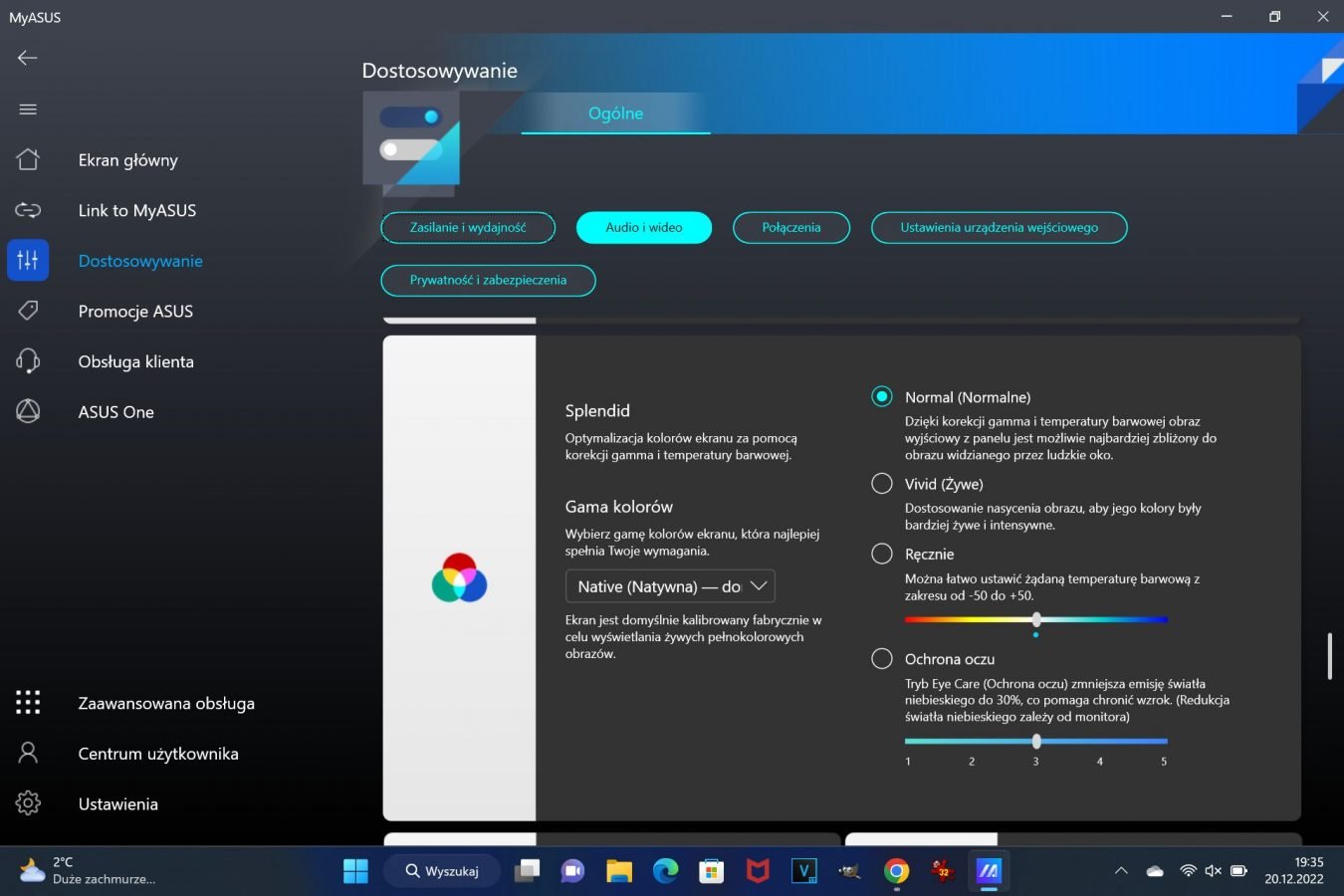Click Zasilanie i wydajność button
Image resolution: width=1344 pixels, height=896 pixels.
tap(468, 227)
